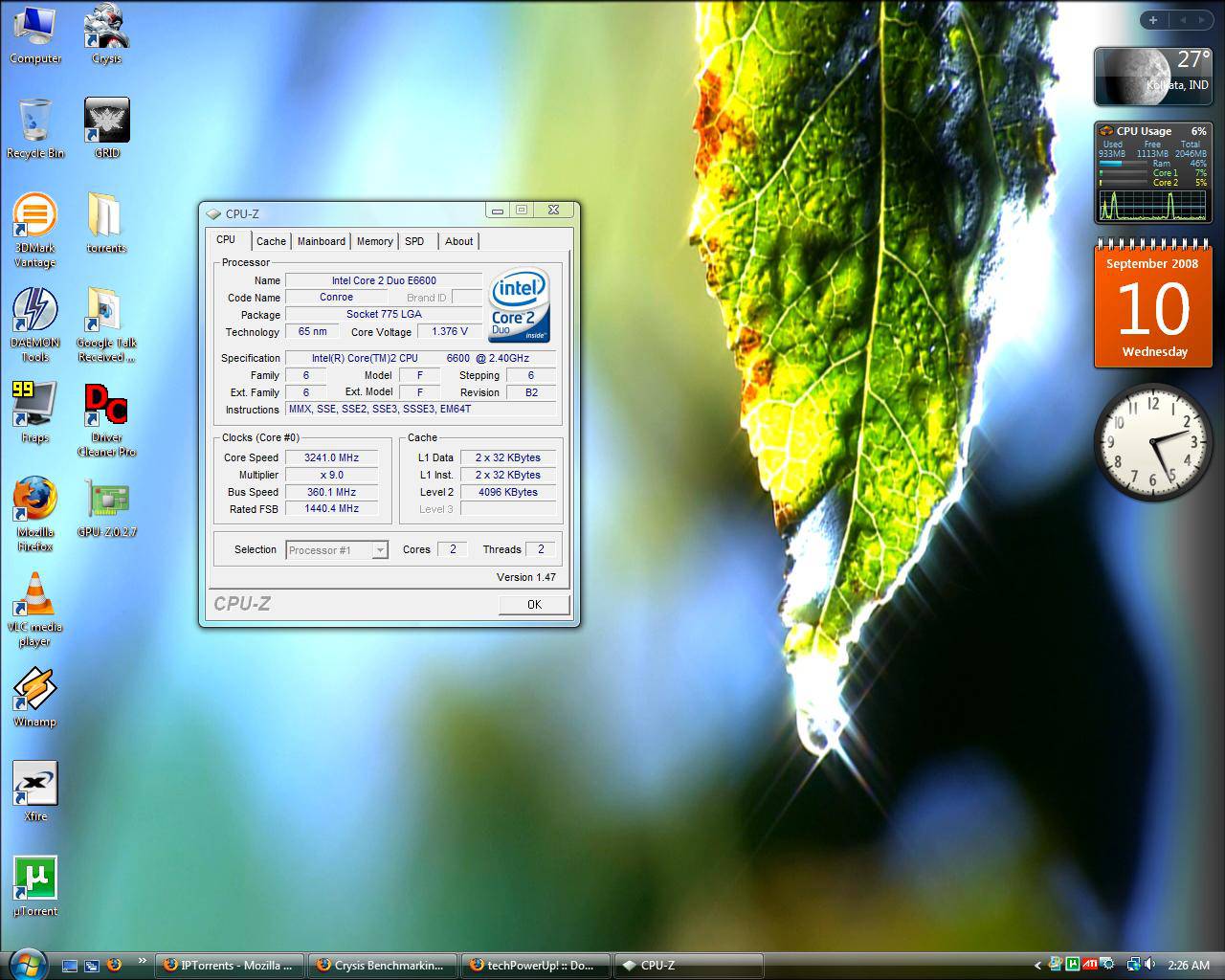Show hidden tray icons arrow
The height and width of the screenshot is (980, 1225).
pos(1038,965)
